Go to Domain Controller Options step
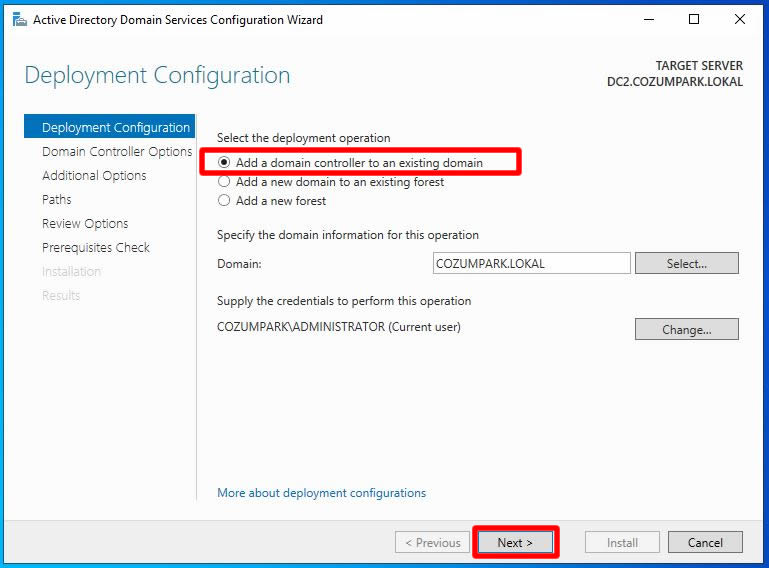This screenshot has height=568, width=769. (x=117, y=152)
